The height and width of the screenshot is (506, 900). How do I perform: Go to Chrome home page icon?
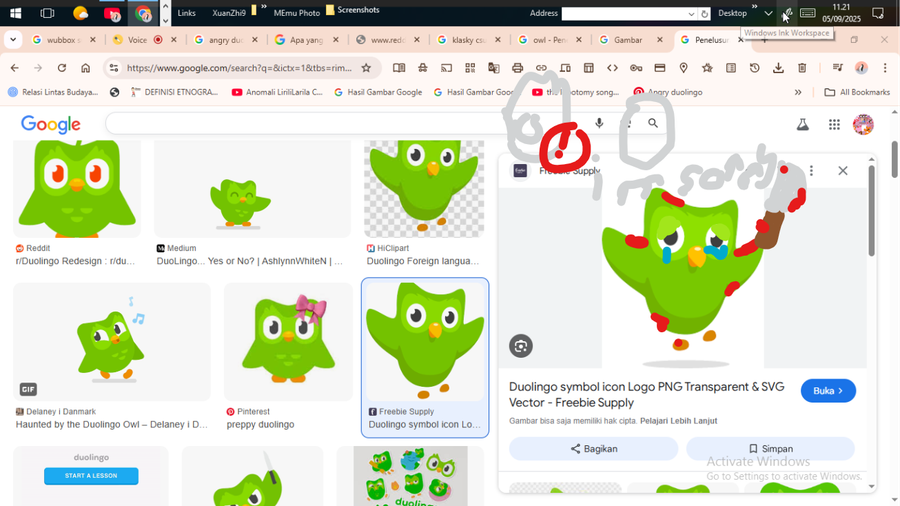86,68
